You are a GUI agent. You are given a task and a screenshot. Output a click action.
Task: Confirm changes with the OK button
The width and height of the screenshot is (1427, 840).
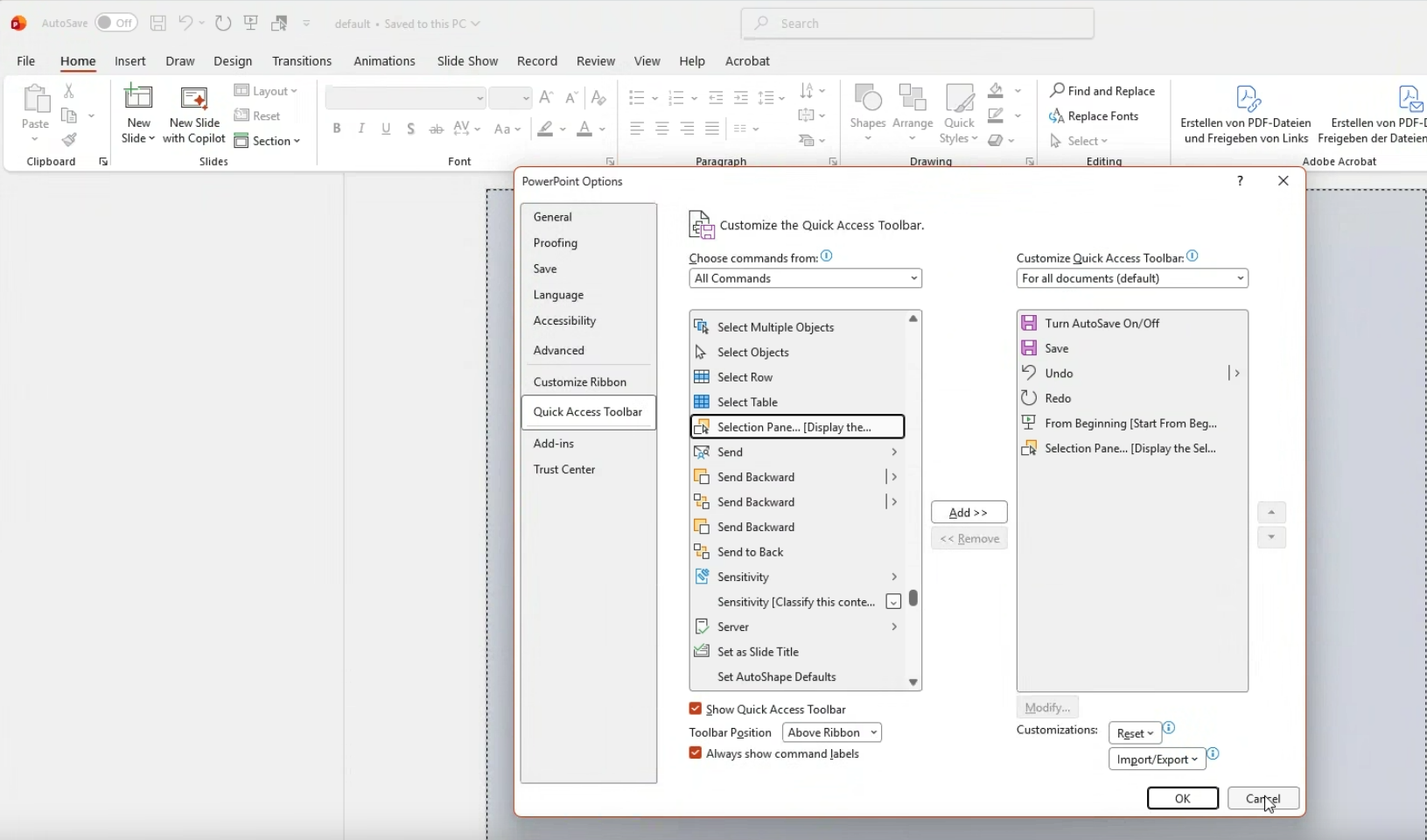point(1182,798)
